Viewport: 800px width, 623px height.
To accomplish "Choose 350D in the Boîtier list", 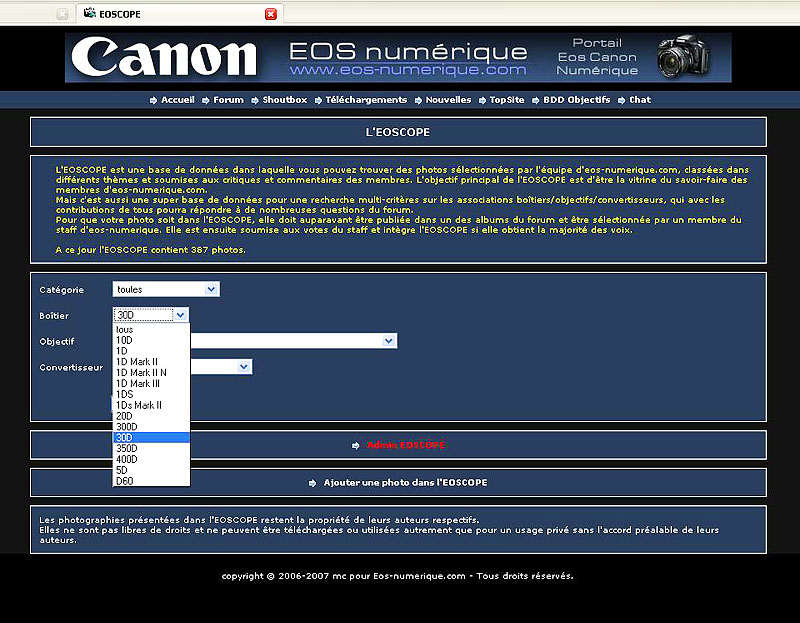I will [151, 448].
